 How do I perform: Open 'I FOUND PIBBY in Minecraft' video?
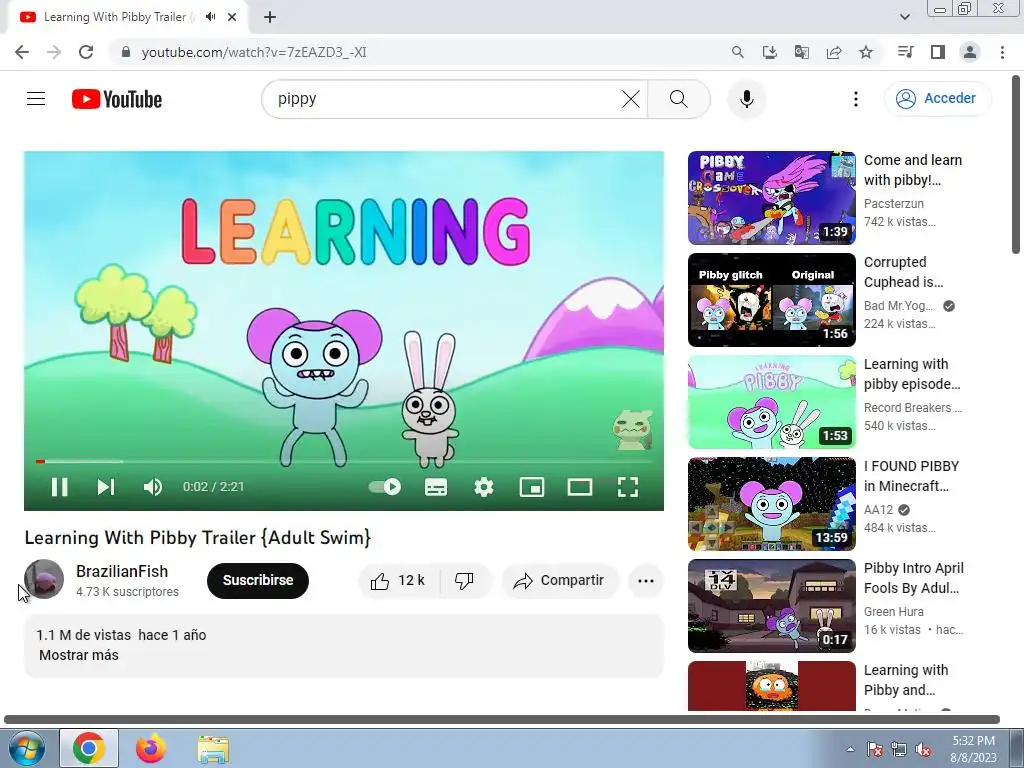pyautogui.click(x=771, y=504)
